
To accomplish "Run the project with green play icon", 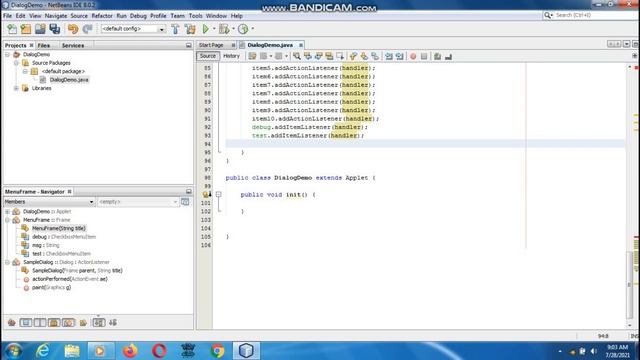I will coord(206,29).
